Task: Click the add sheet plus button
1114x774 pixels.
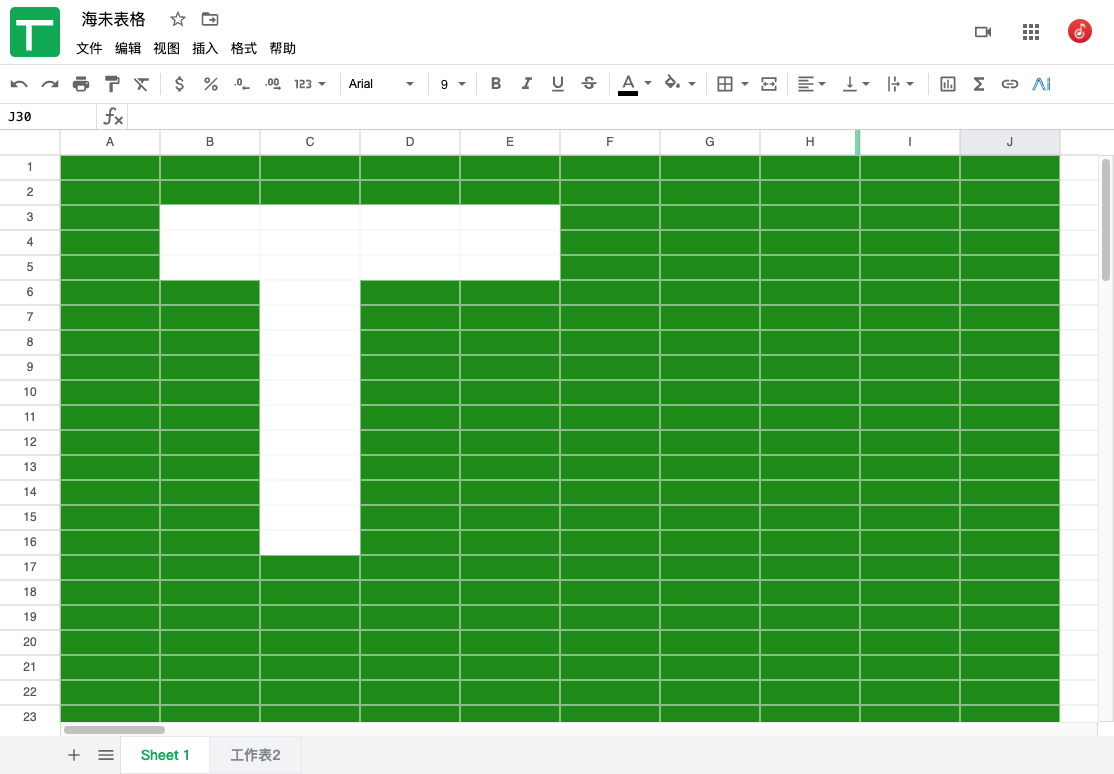Action: 74,755
